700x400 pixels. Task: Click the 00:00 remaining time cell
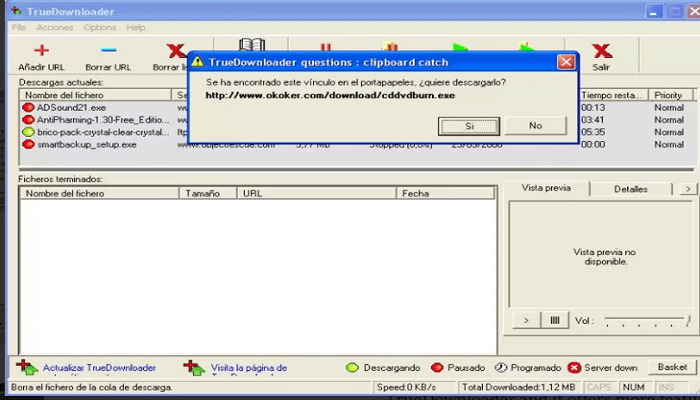(x=593, y=144)
